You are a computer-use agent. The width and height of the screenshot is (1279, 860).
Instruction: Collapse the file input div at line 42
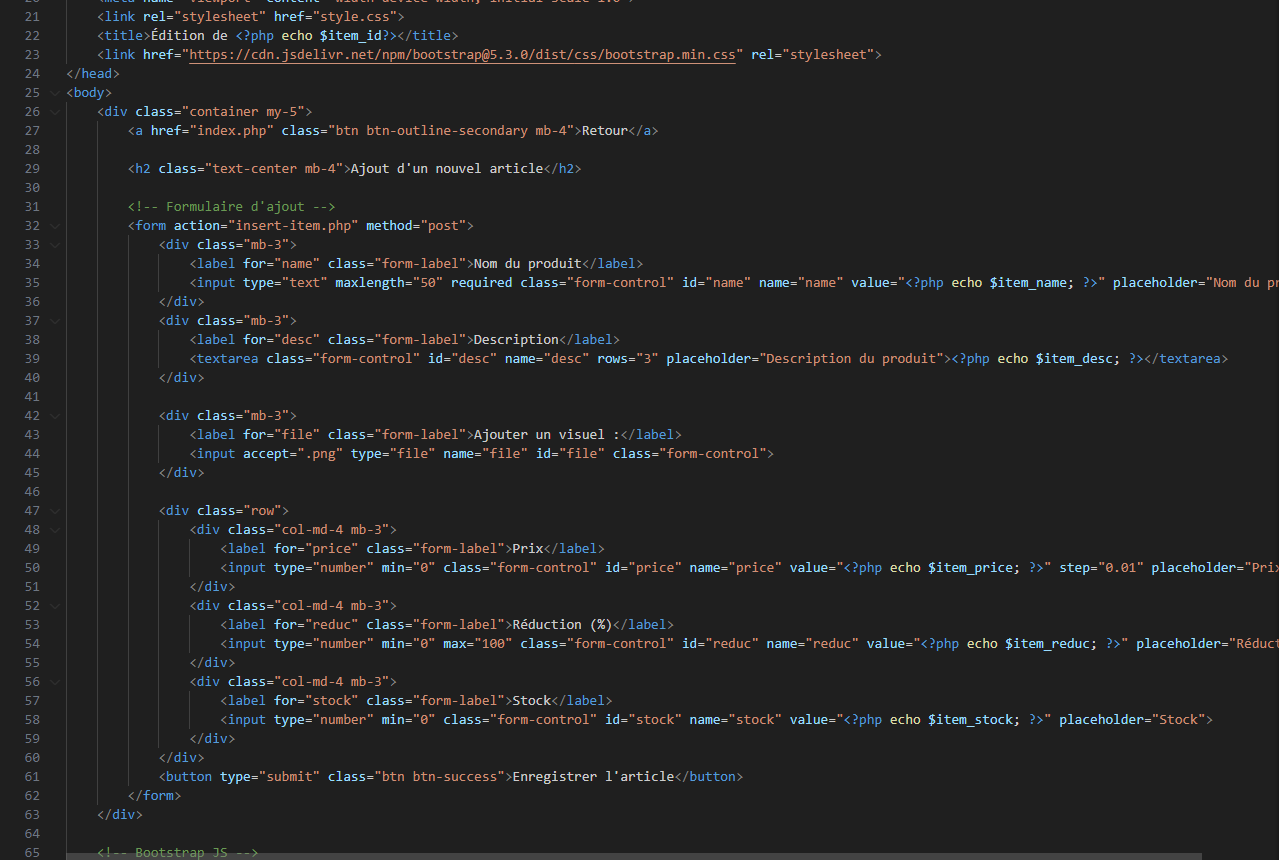click(55, 416)
